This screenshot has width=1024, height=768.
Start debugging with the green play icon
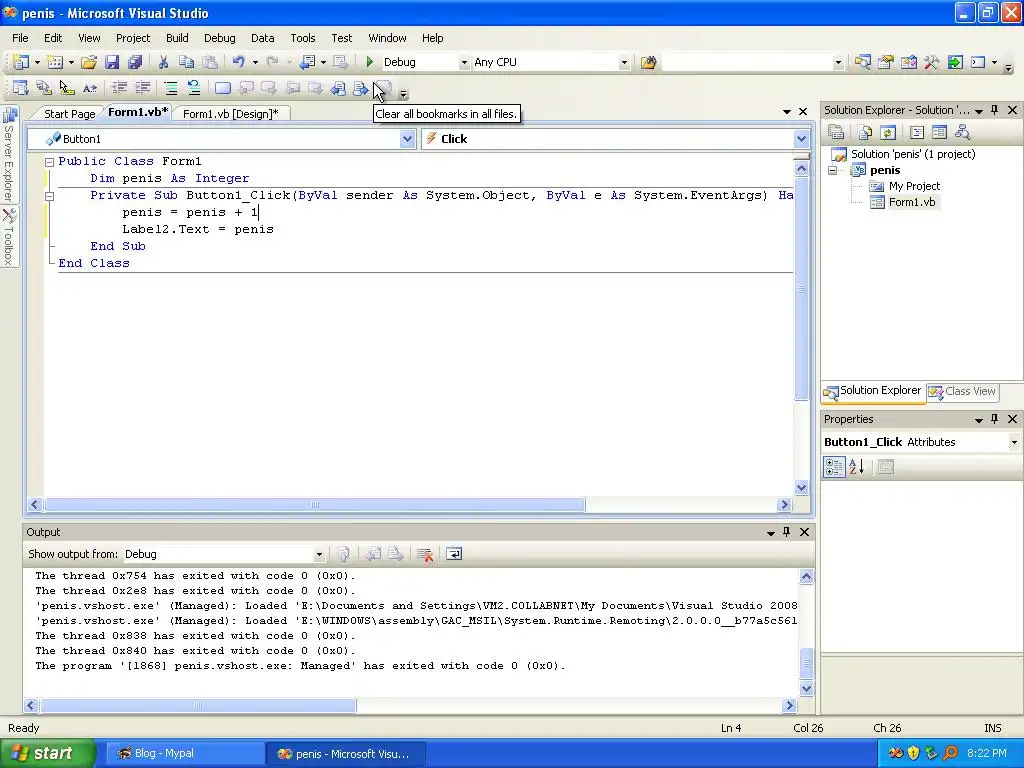point(370,62)
